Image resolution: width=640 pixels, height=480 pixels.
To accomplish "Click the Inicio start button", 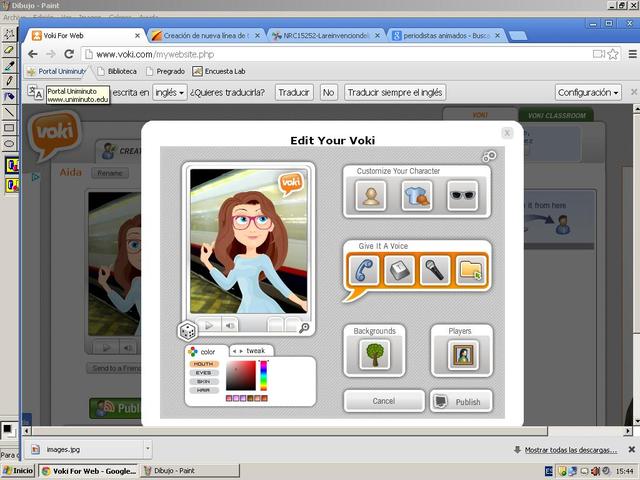I will [18, 471].
